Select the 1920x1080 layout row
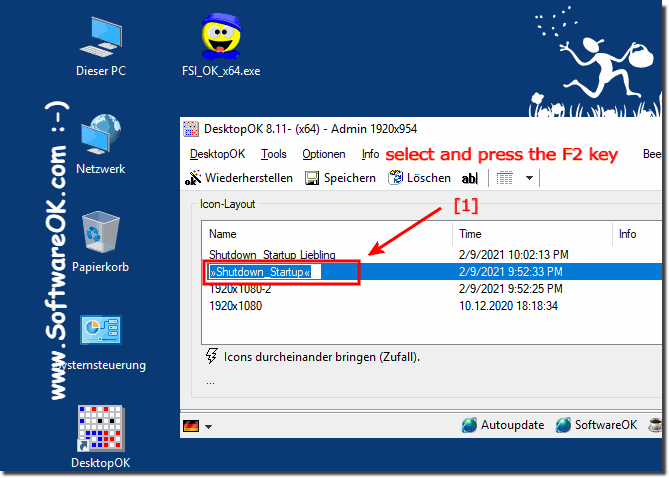The image size is (669, 478). tap(432, 306)
